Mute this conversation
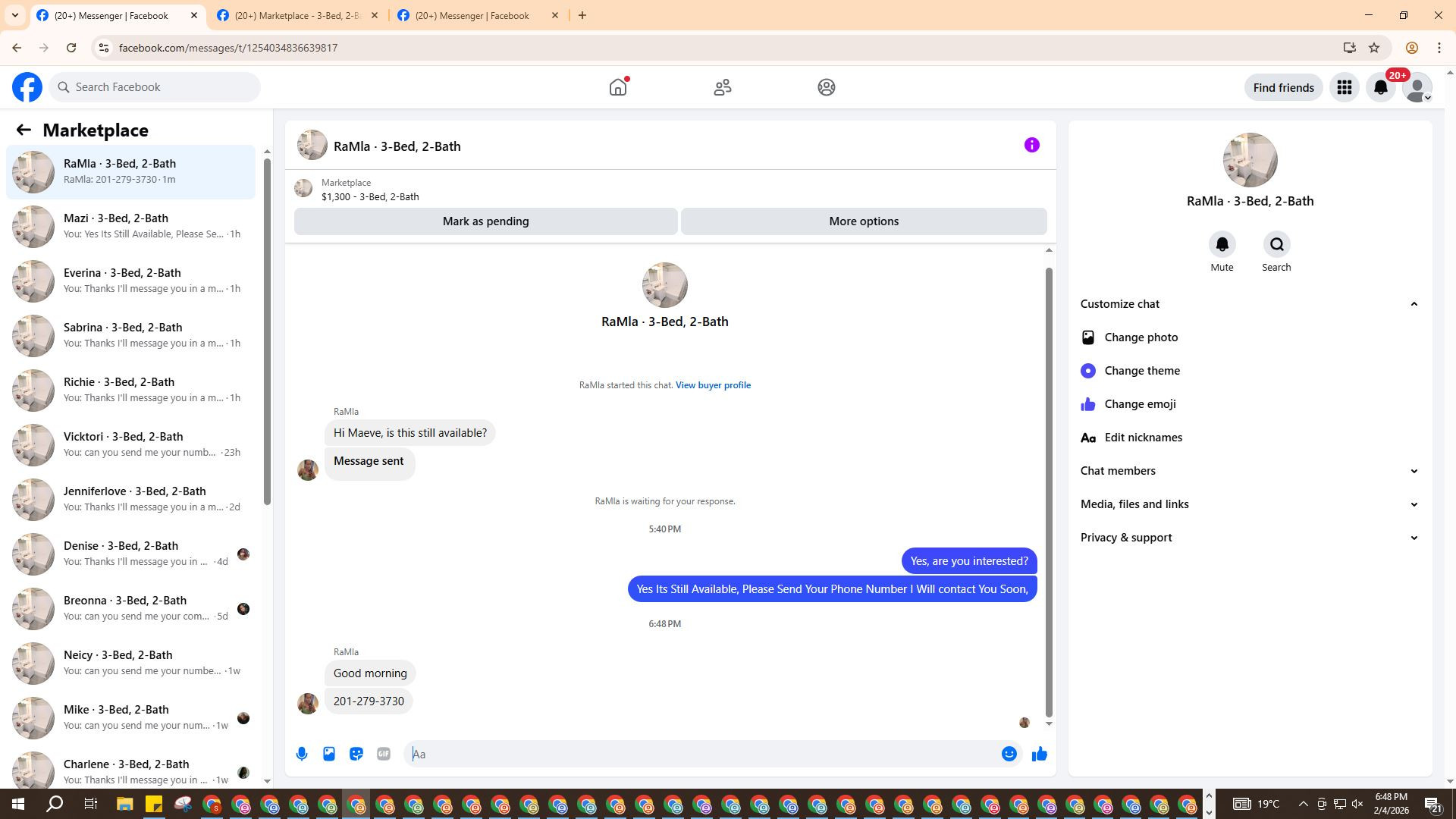This screenshot has width=1456, height=819. pos(1222,245)
